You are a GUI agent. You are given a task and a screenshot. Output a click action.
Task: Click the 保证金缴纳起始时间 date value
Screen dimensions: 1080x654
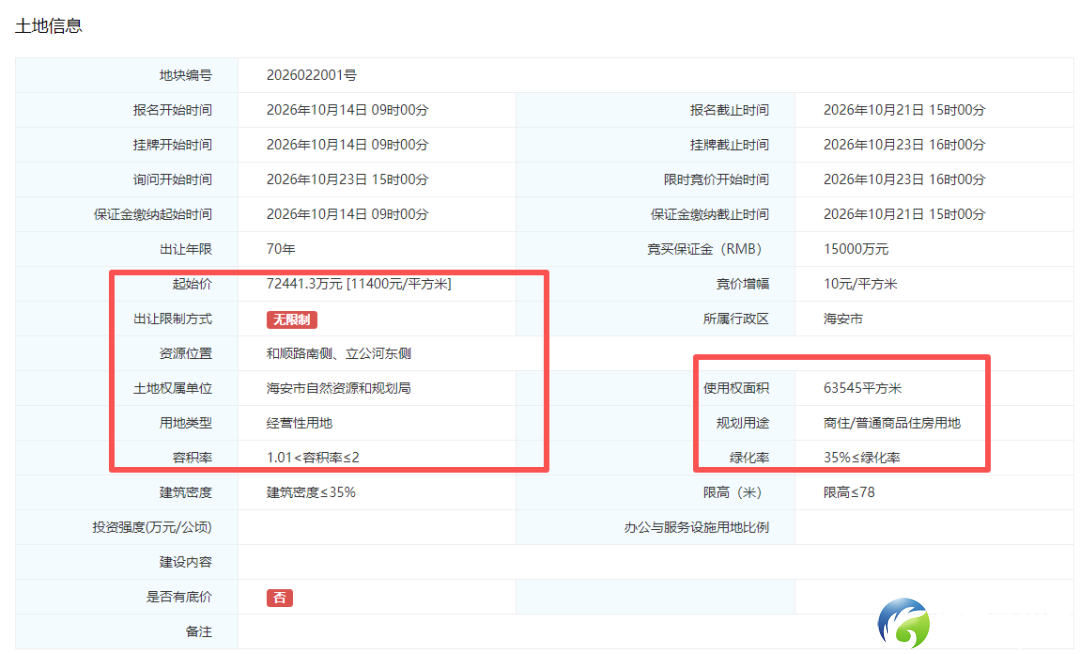coord(347,215)
